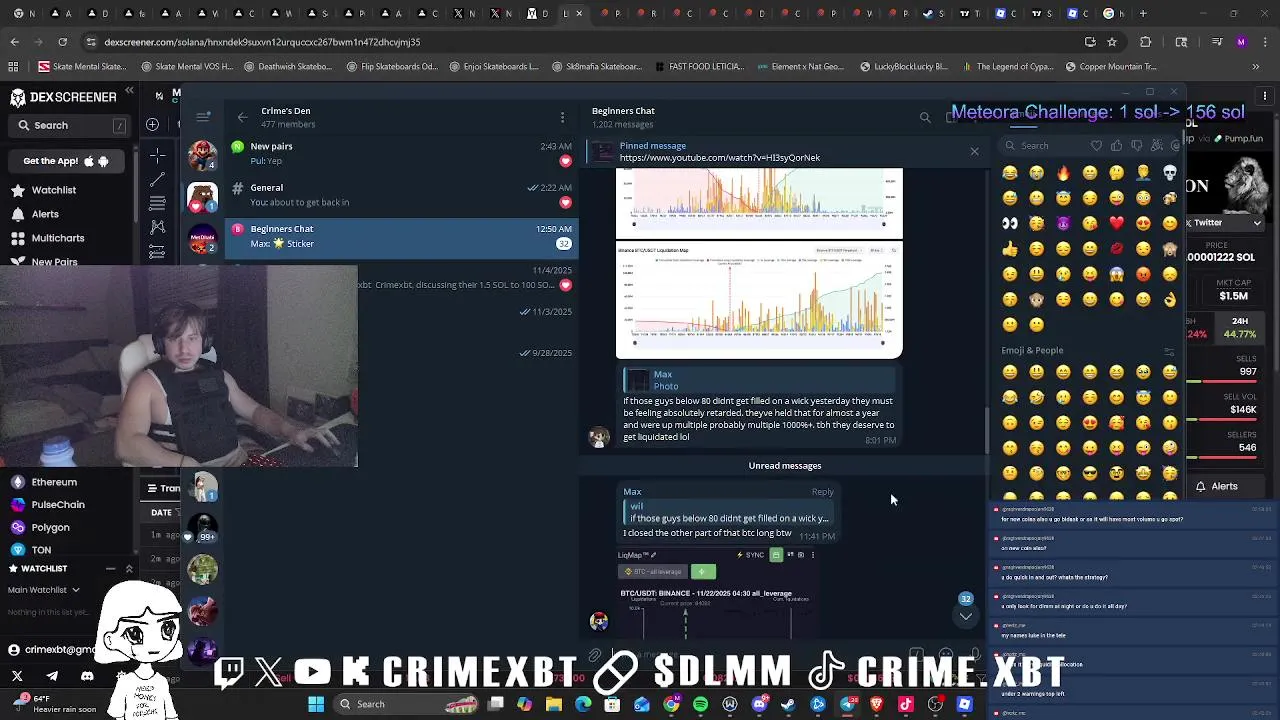Pick the red heart emoji
This screenshot has width=1280, height=720.
1116,223
